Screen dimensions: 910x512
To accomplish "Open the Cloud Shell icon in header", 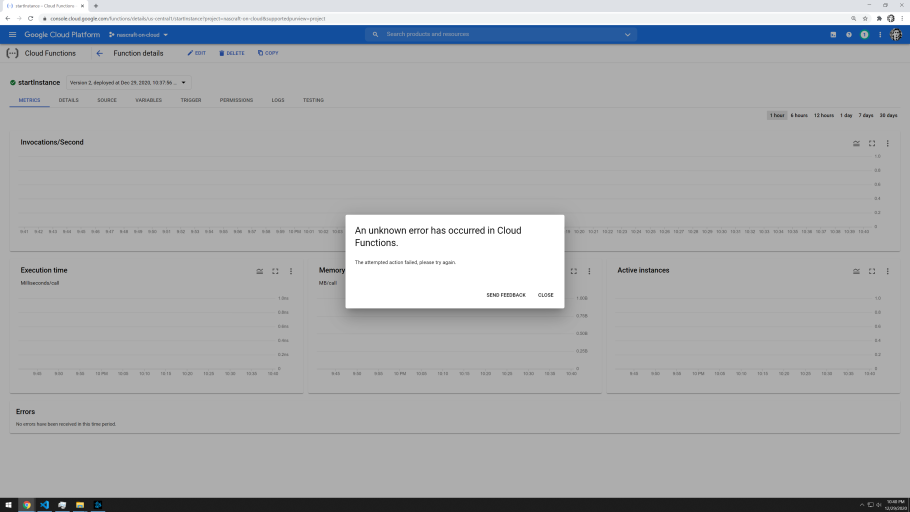I will pos(833,35).
